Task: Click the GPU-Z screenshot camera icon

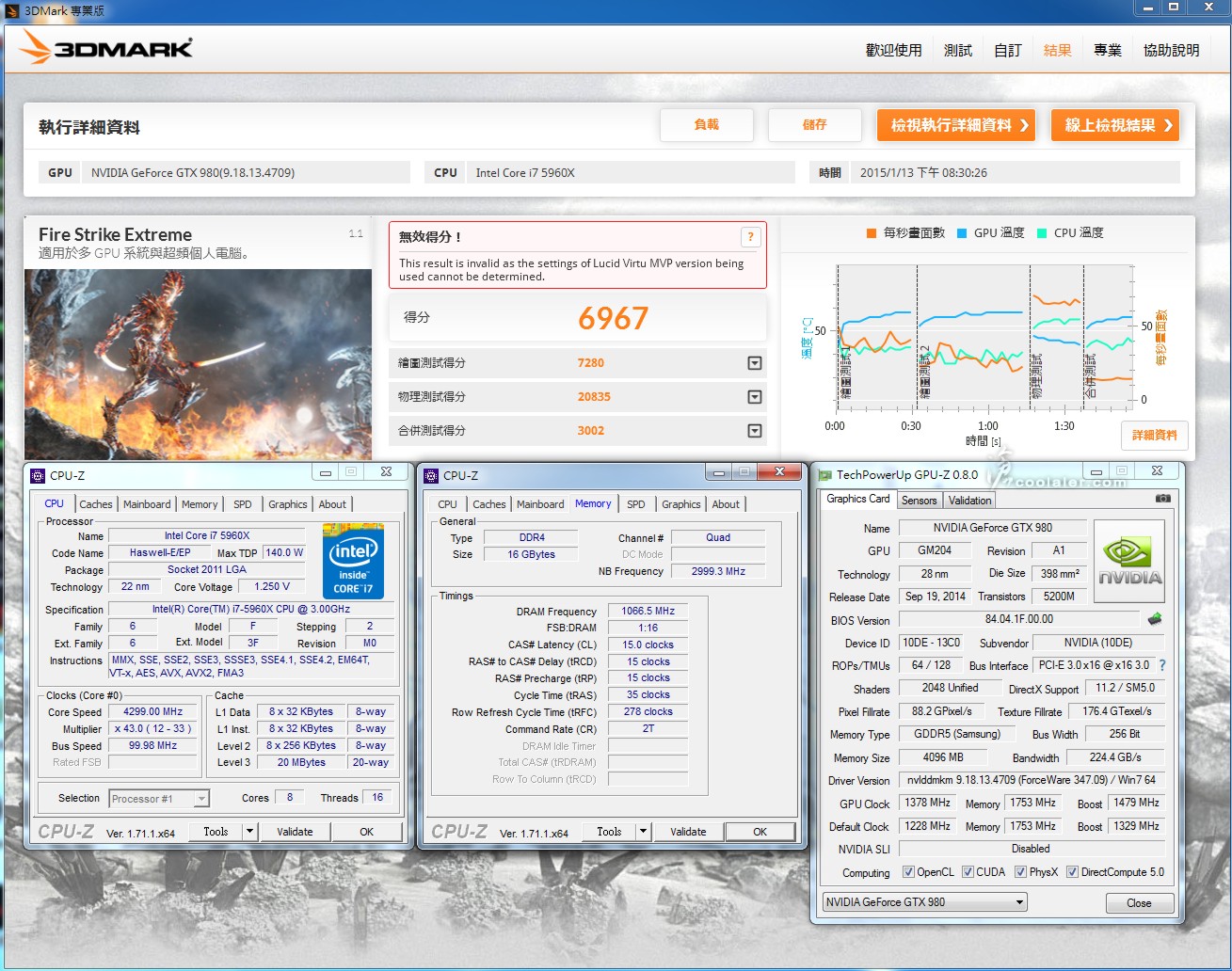Action: 1163,499
